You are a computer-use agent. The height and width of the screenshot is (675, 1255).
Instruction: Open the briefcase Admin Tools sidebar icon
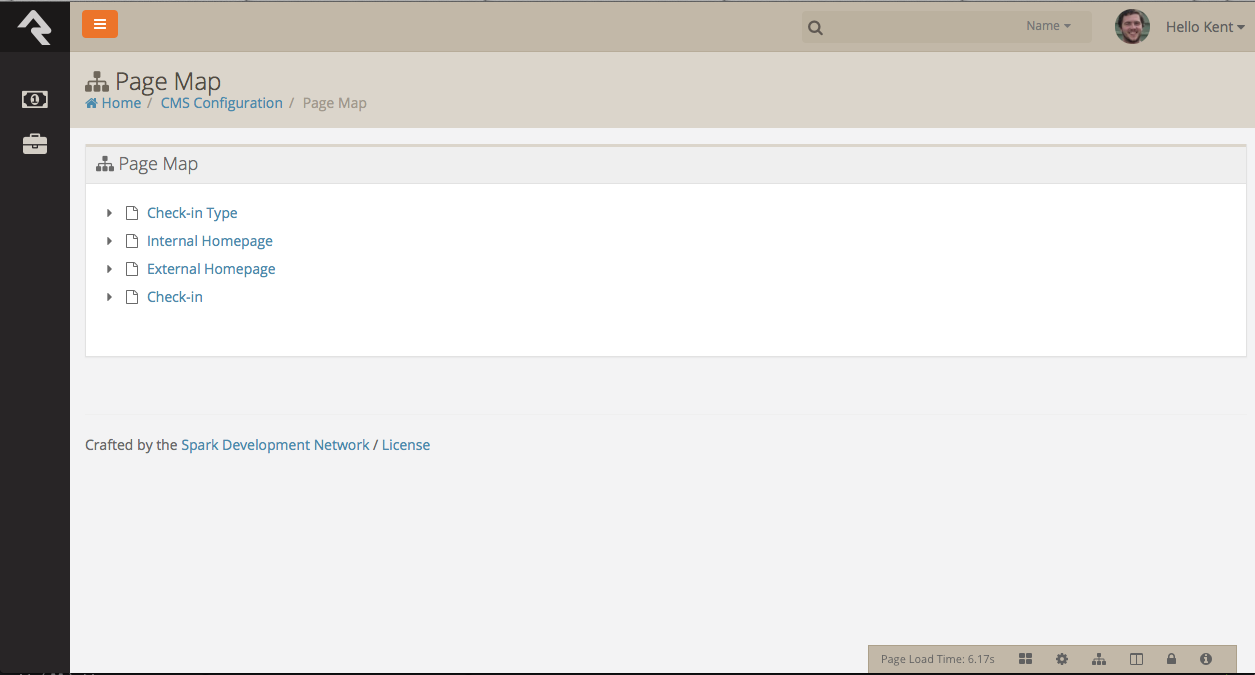35,144
